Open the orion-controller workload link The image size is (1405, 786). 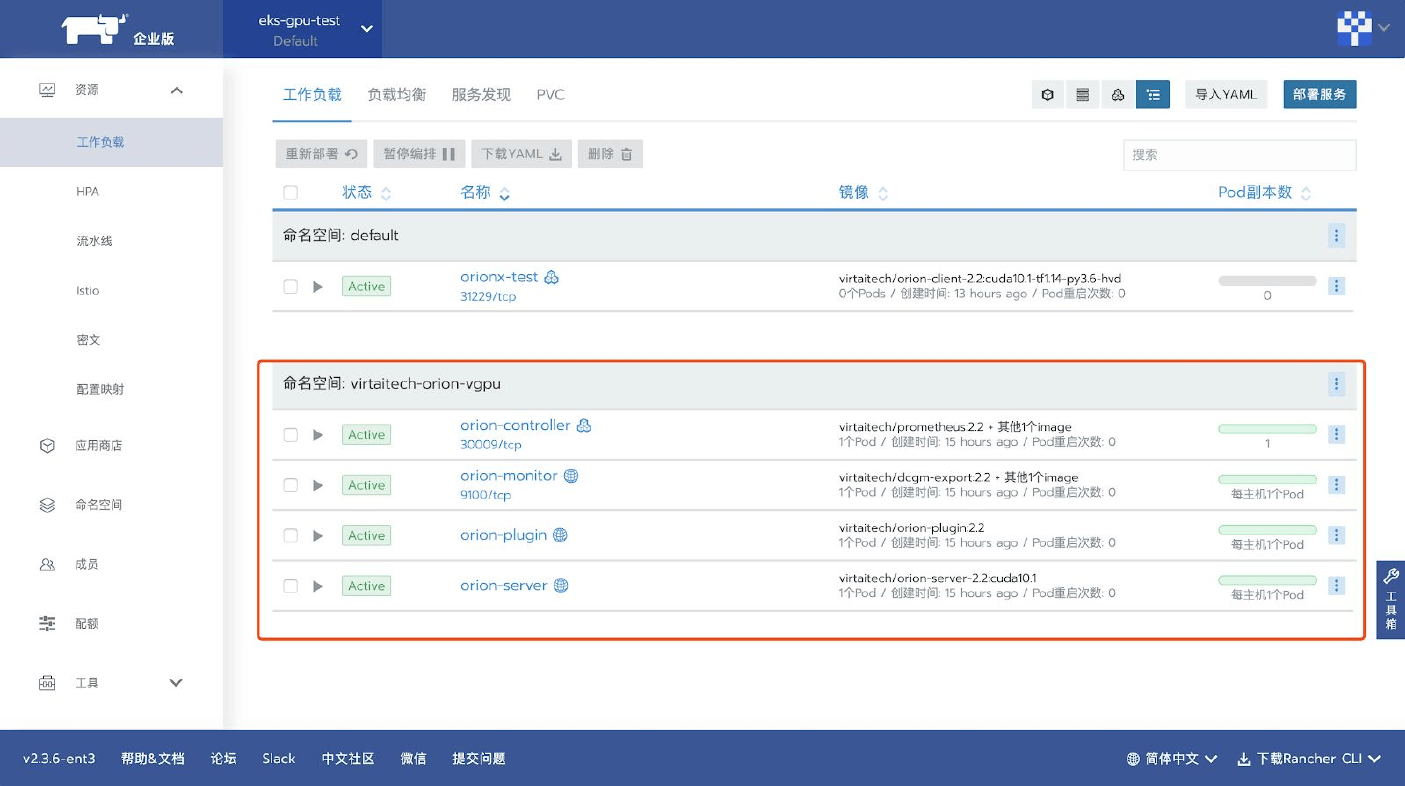(515, 425)
